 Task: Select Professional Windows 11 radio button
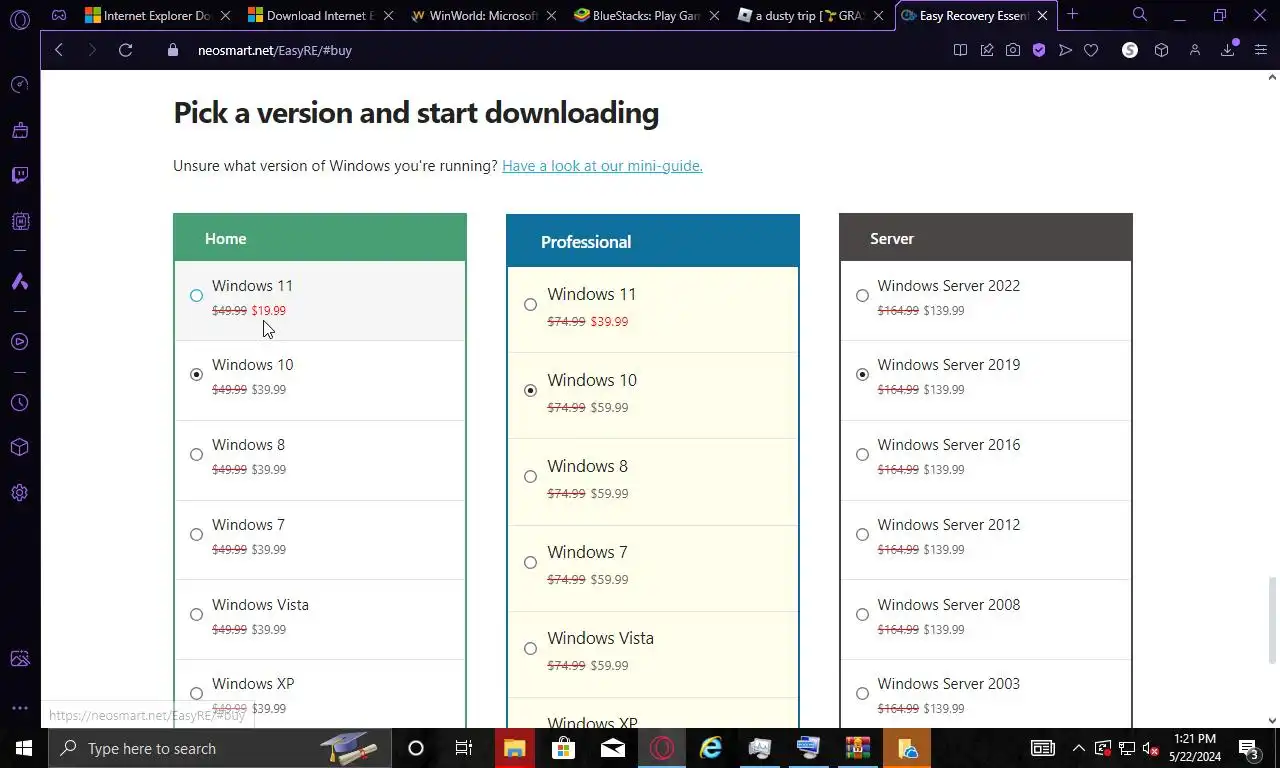coord(530,305)
